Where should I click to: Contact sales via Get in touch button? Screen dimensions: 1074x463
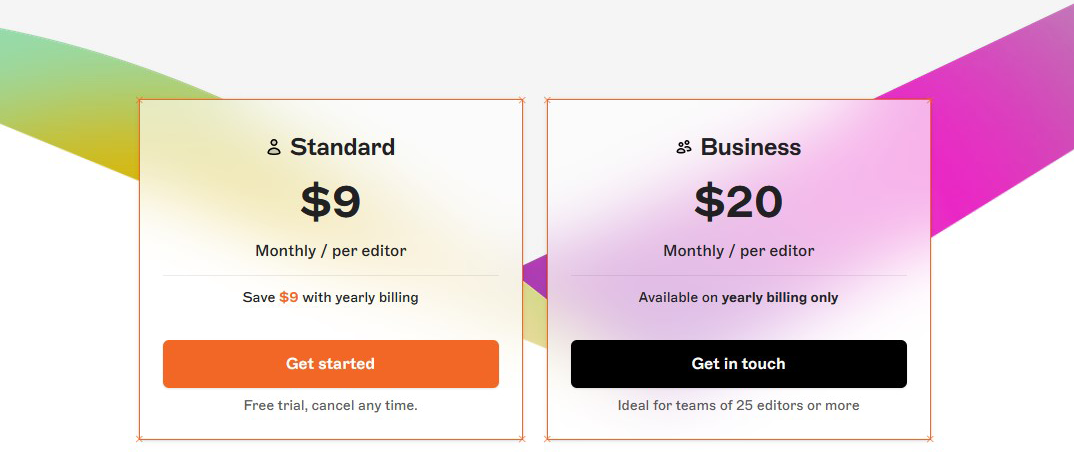pos(738,364)
